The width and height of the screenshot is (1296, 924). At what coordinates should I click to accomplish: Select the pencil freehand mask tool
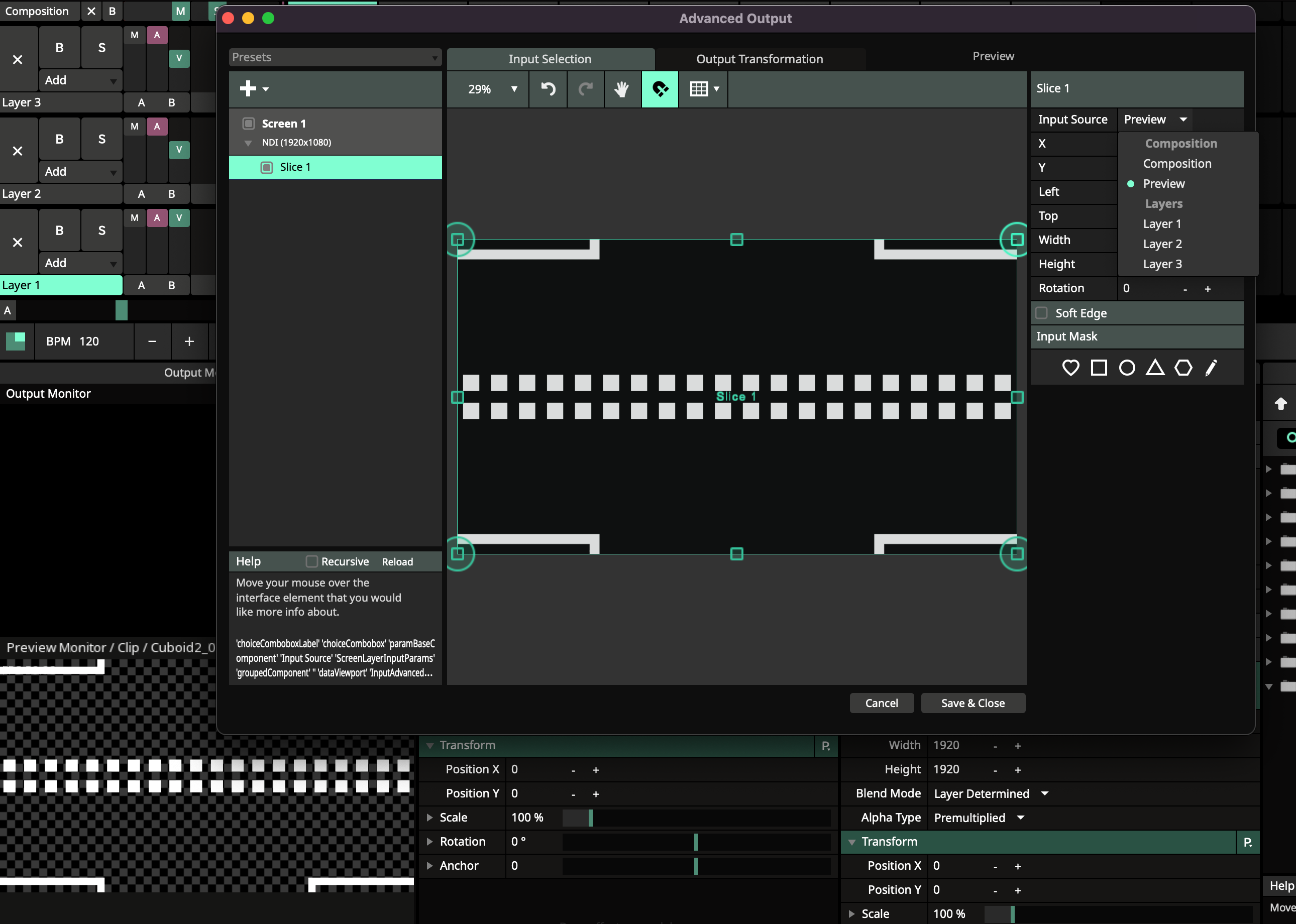point(1211,368)
